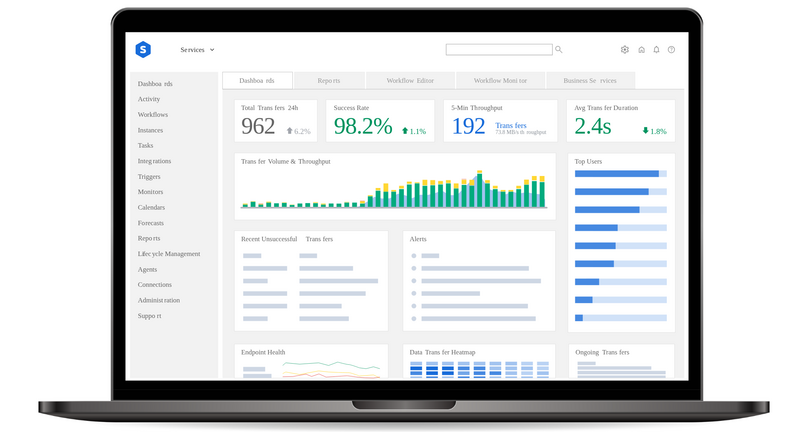
Task: Click the 2.4s average duration value
Action: [593, 126]
